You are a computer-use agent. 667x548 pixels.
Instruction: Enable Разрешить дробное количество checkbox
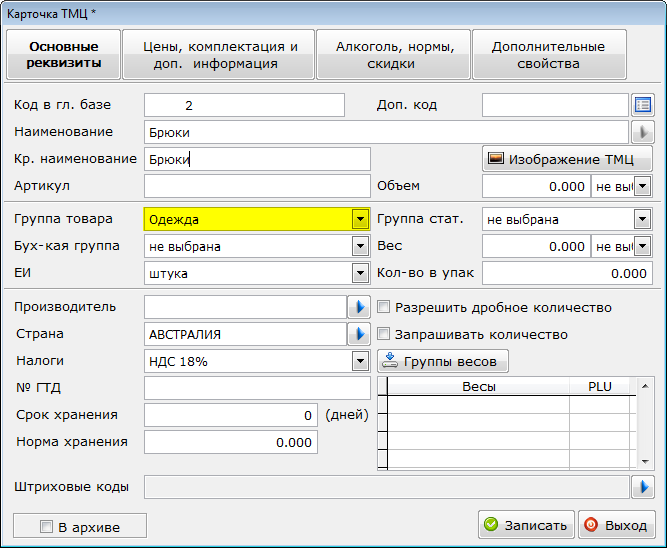click(x=383, y=307)
